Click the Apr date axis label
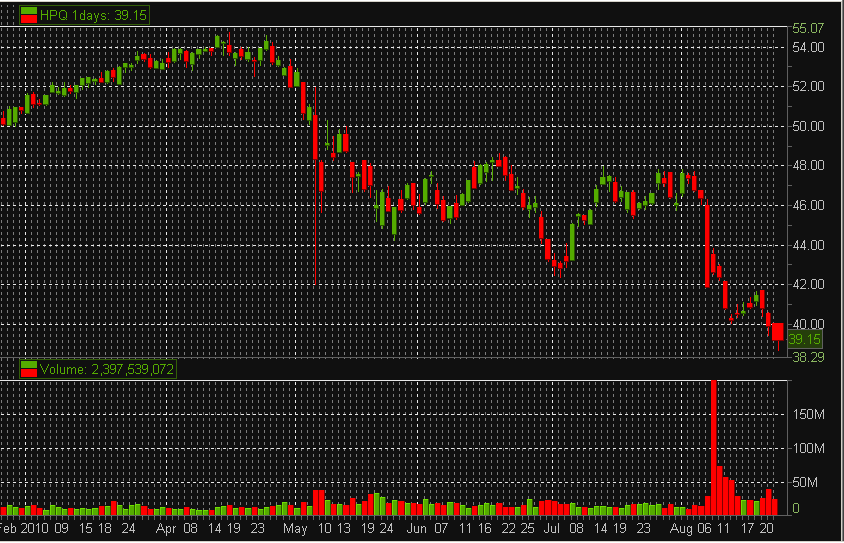The image size is (844, 543). [166, 528]
